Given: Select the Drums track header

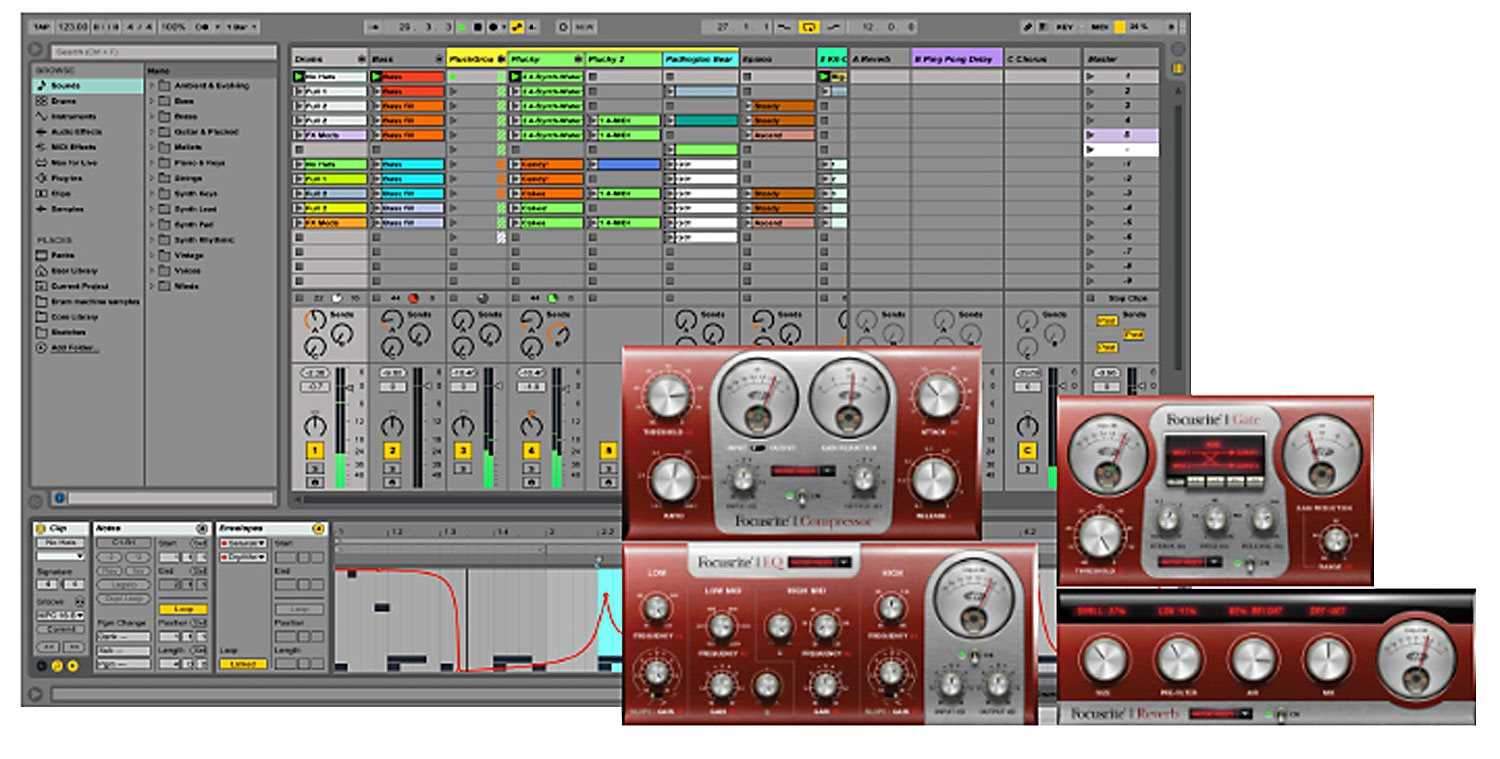Looking at the screenshot, I should pyautogui.click(x=329, y=59).
